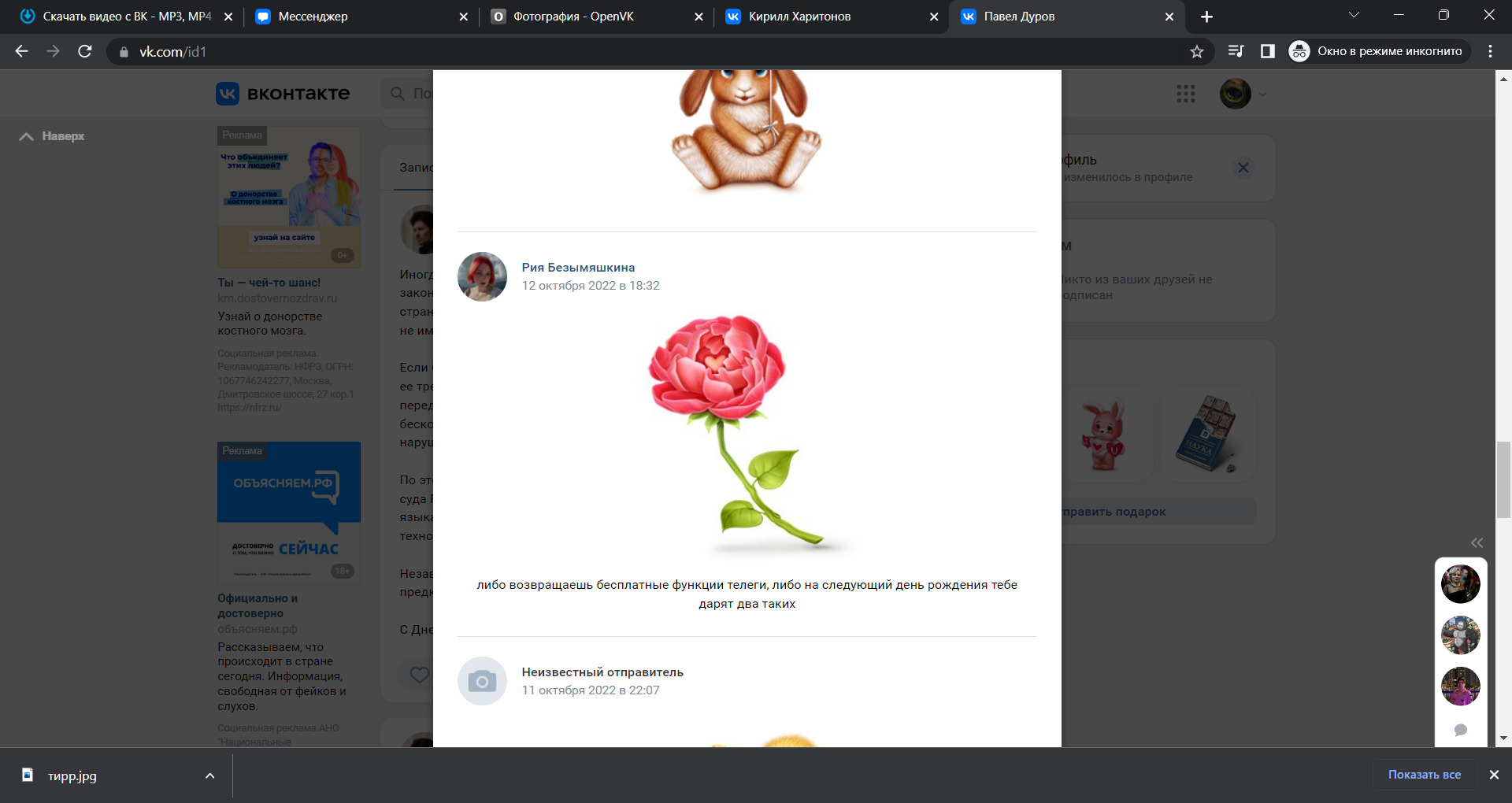This screenshot has width=1512, height=803.
Task: Close the Кирилл Харитонов tab
Action: pyautogui.click(x=934, y=17)
